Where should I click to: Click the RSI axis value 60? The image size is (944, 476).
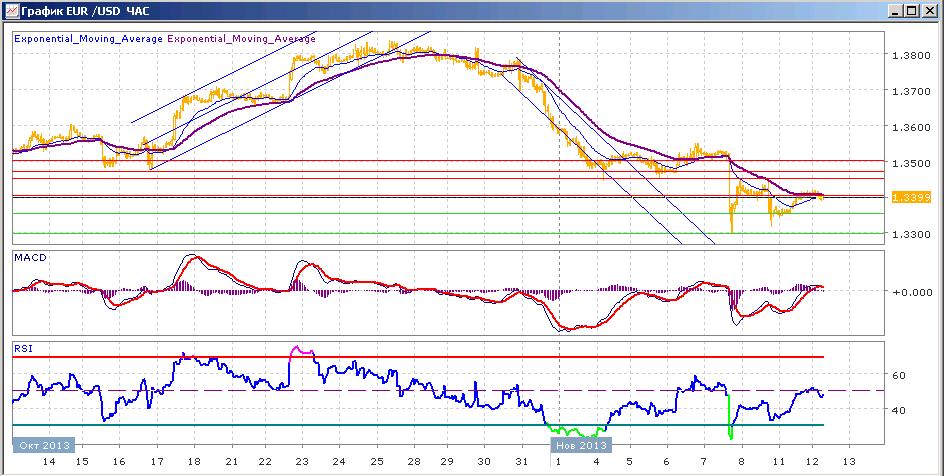point(901,375)
